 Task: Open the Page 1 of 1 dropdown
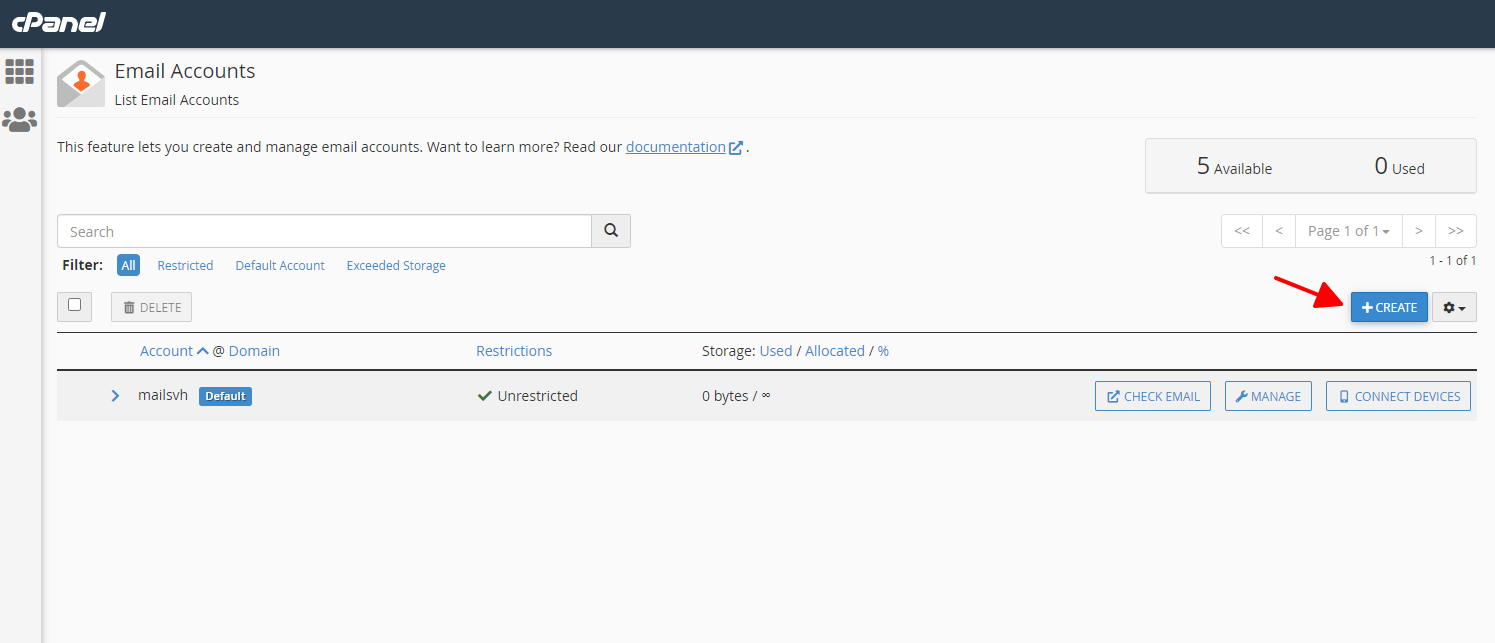click(1348, 231)
